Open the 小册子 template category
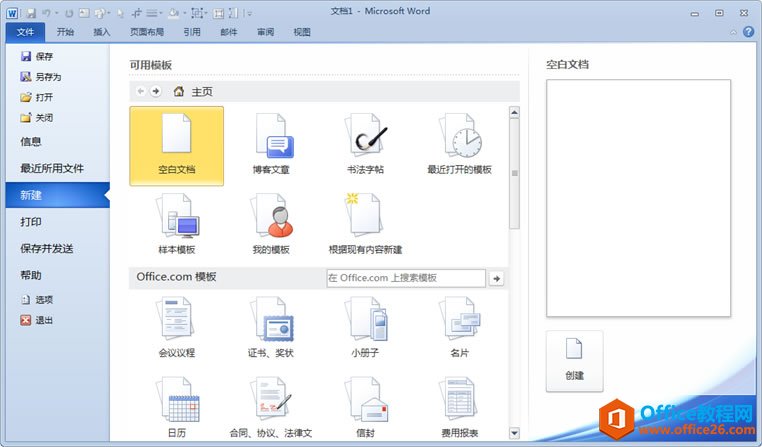This screenshot has width=762, height=447. pyautogui.click(x=365, y=328)
